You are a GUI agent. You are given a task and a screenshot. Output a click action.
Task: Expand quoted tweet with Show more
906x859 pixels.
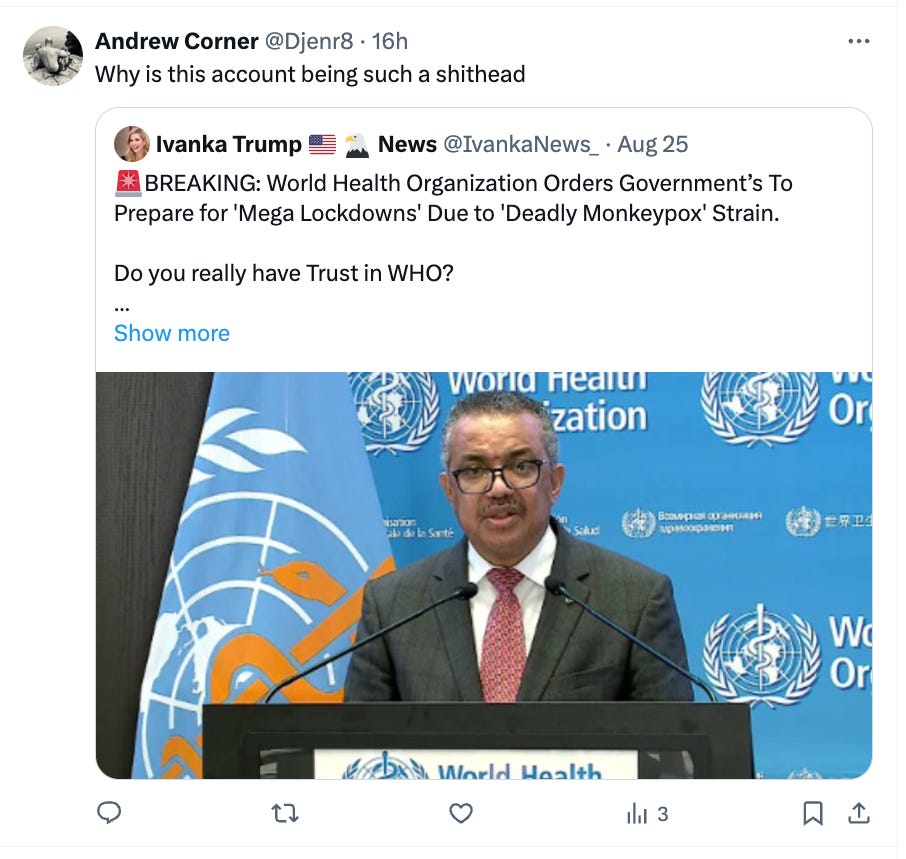pyautogui.click(x=172, y=333)
